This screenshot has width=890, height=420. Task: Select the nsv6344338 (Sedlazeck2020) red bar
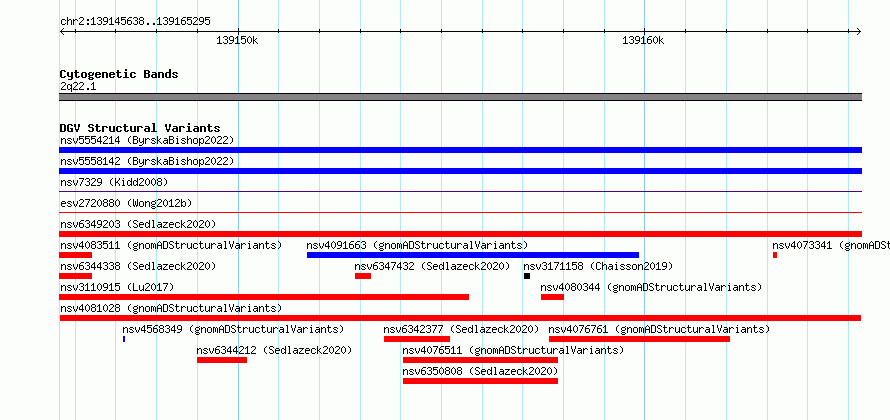click(x=75, y=276)
